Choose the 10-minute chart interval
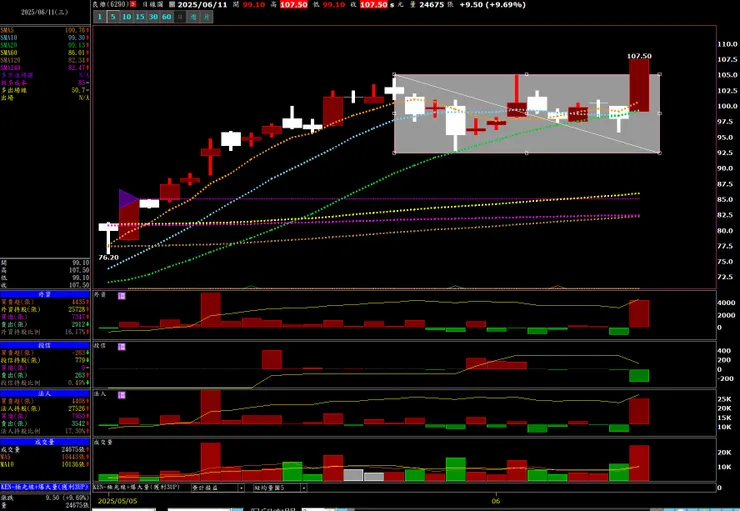This screenshot has width=740, height=511. point(126,17)
